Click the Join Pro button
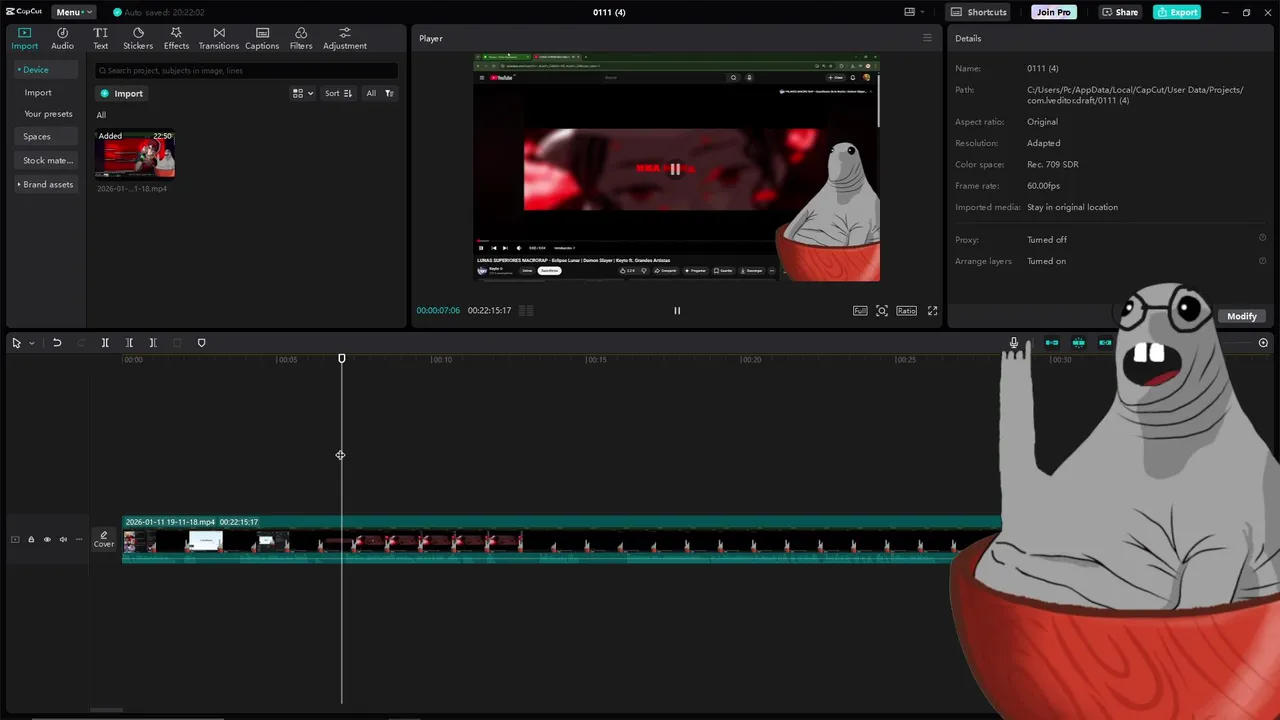The width and height of the screenshot is (1280, 720). coord(1054,12)
